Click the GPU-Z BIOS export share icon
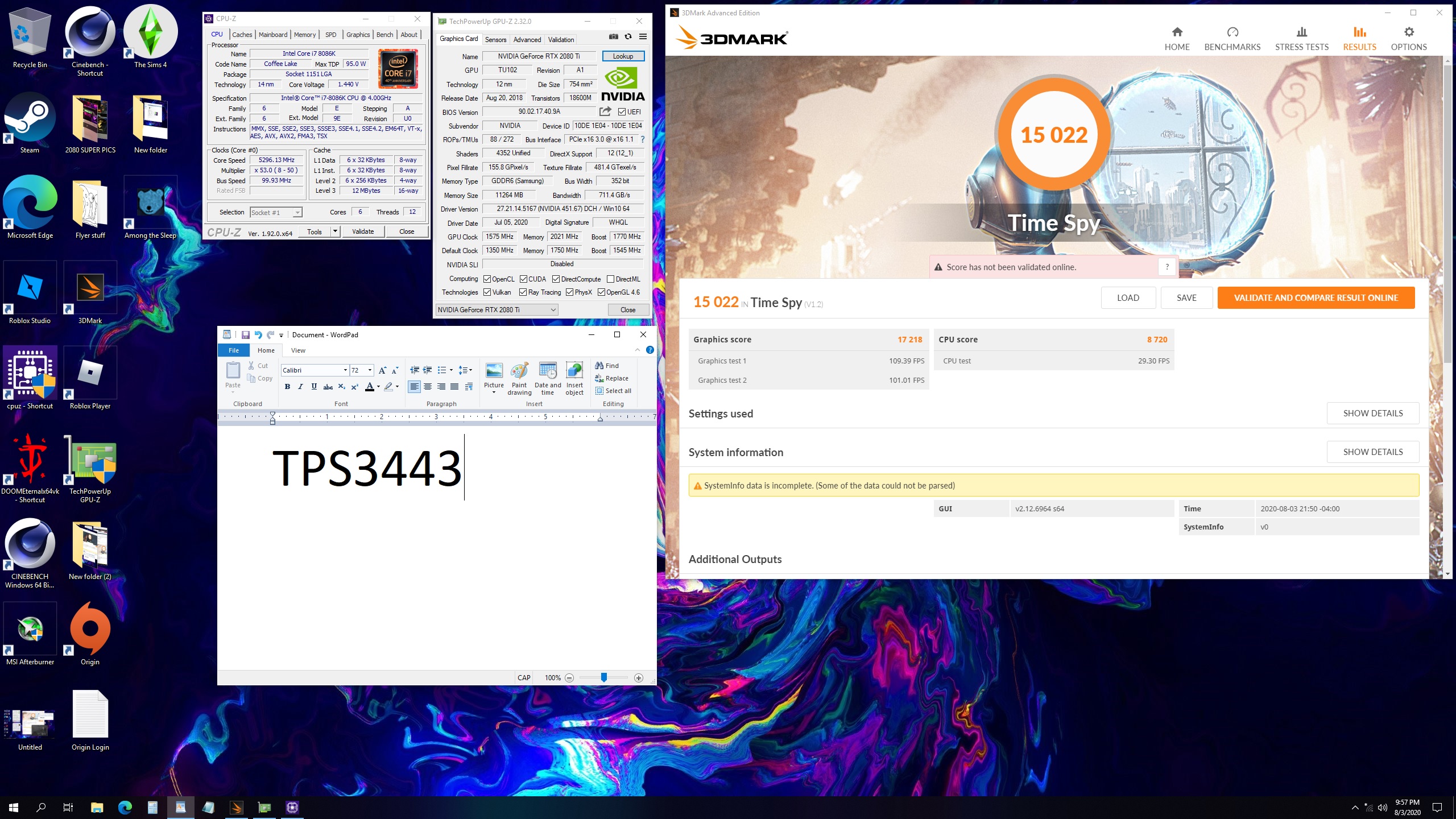The height and width of the screenshot is (819, 1456). pos(606,111)
